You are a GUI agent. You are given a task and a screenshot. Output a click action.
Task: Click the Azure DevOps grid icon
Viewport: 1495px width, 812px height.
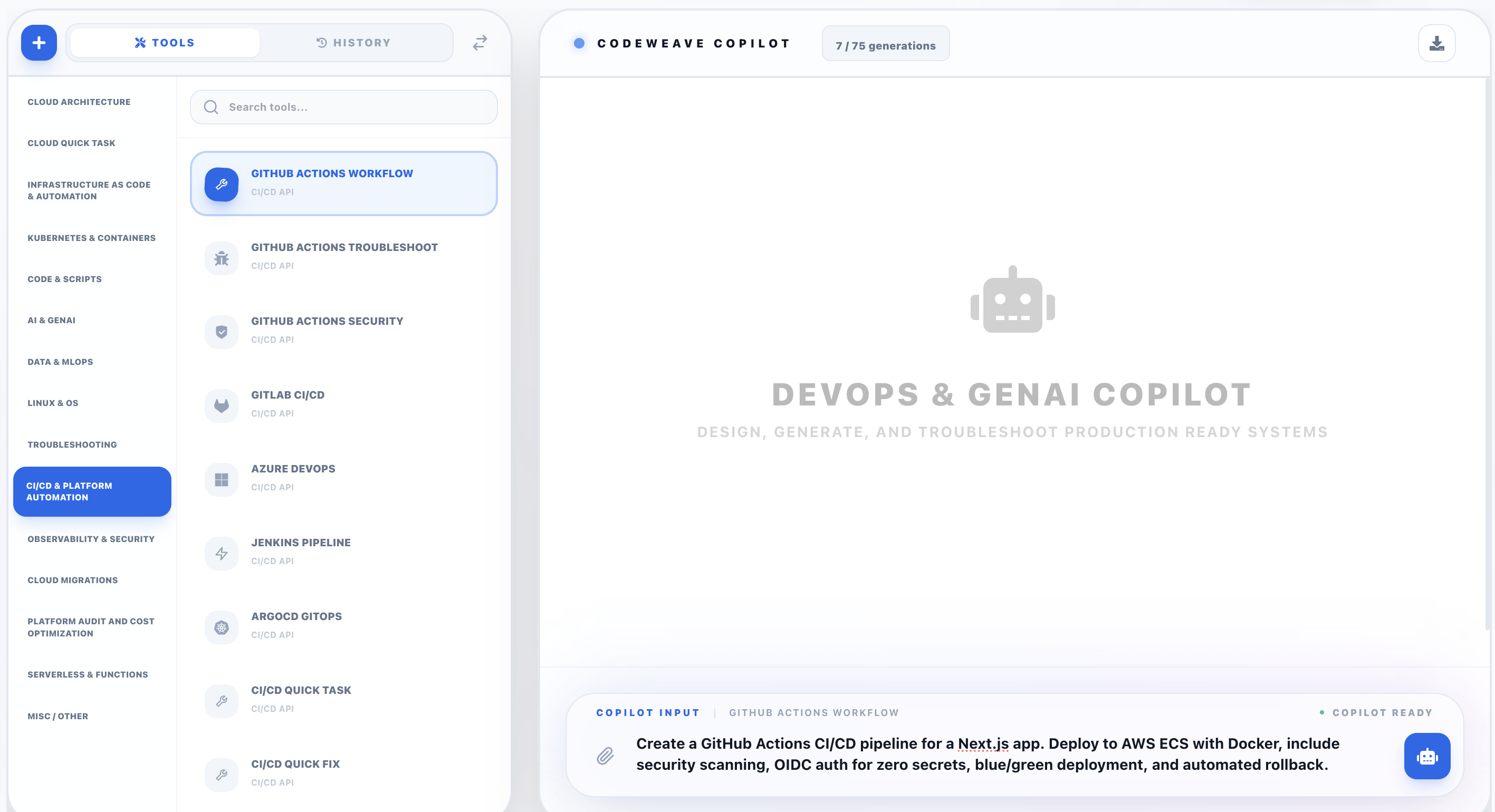pos(221,479)
